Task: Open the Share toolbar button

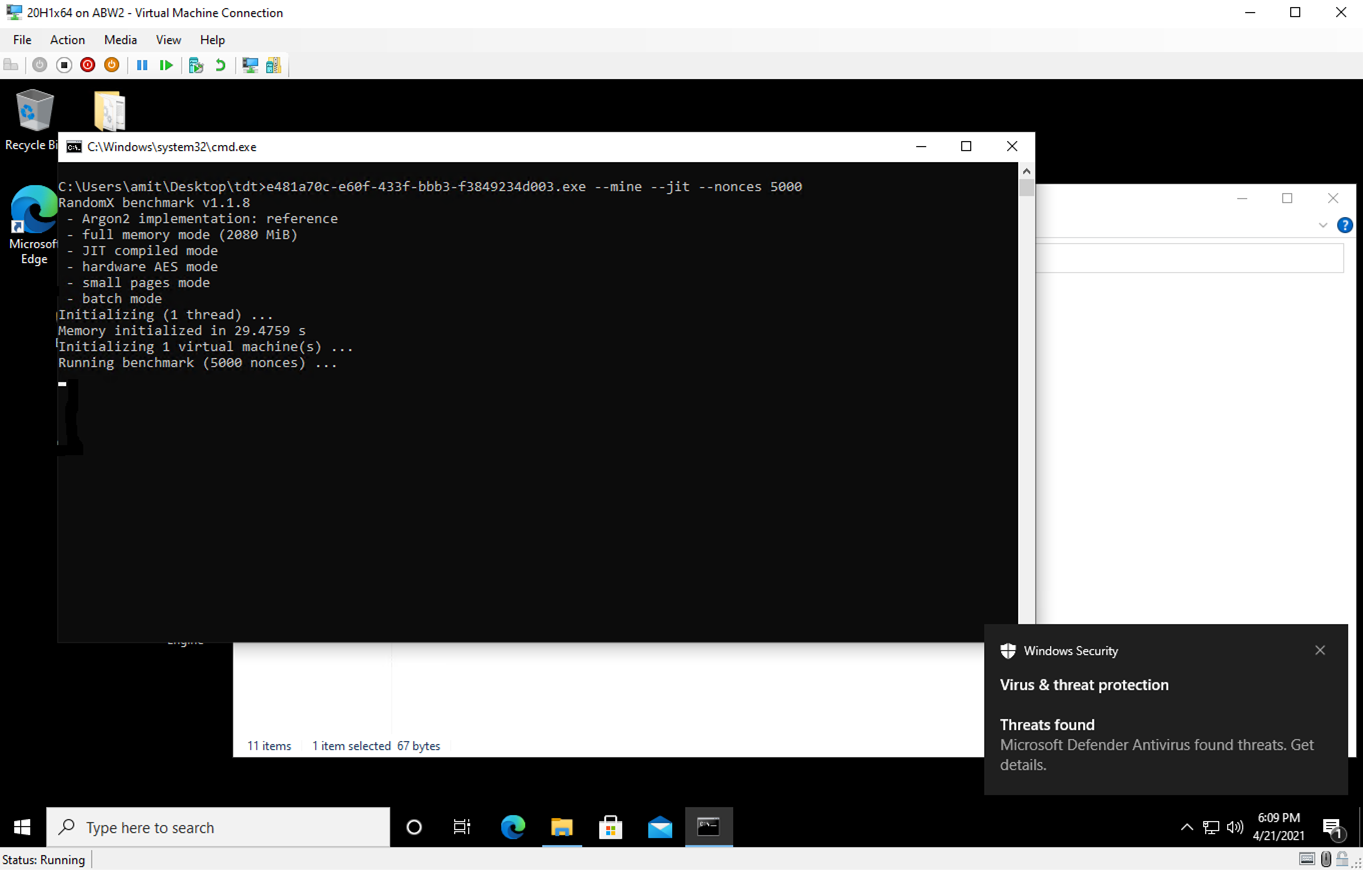Action: 274,65
